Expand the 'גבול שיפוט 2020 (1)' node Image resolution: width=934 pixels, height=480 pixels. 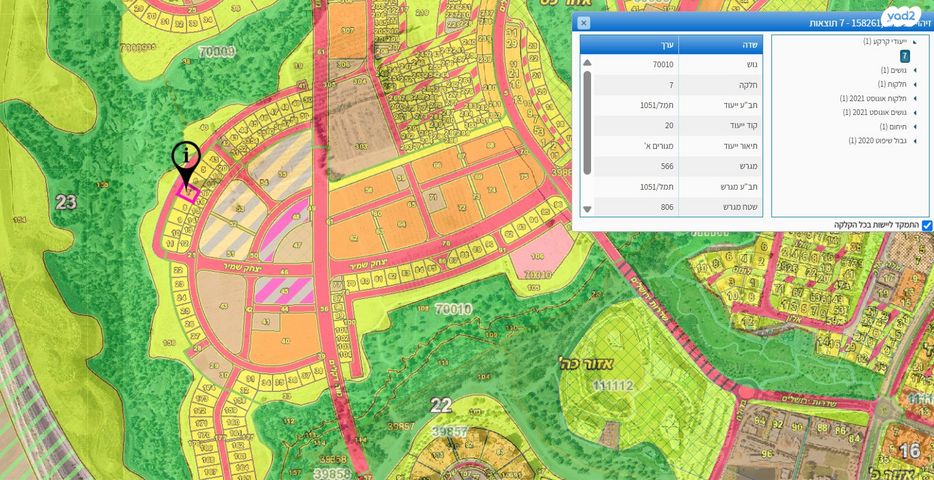[914, 141]
